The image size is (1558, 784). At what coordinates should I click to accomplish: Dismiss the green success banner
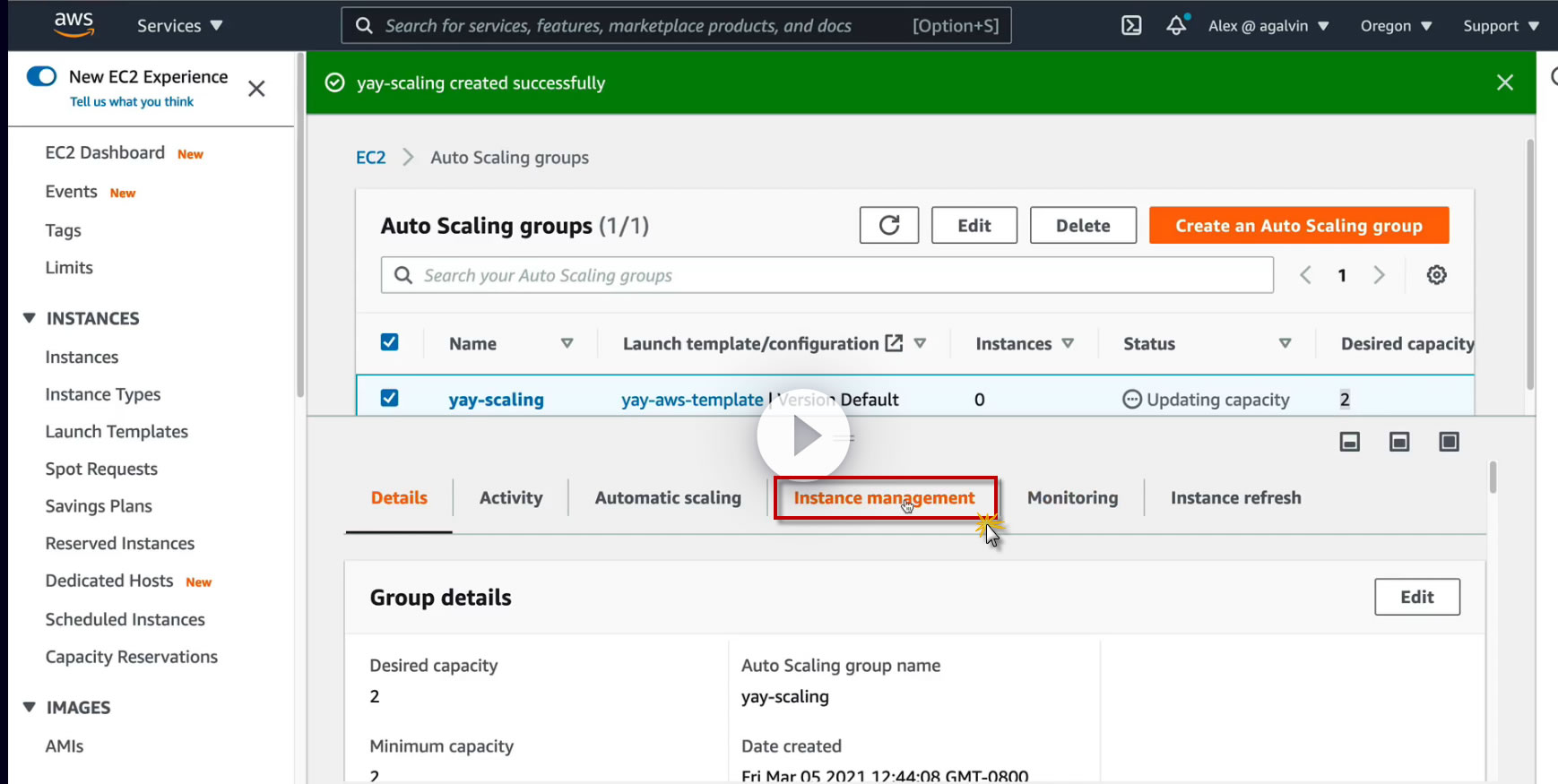pyautogui.click(x=1504, y=82)
